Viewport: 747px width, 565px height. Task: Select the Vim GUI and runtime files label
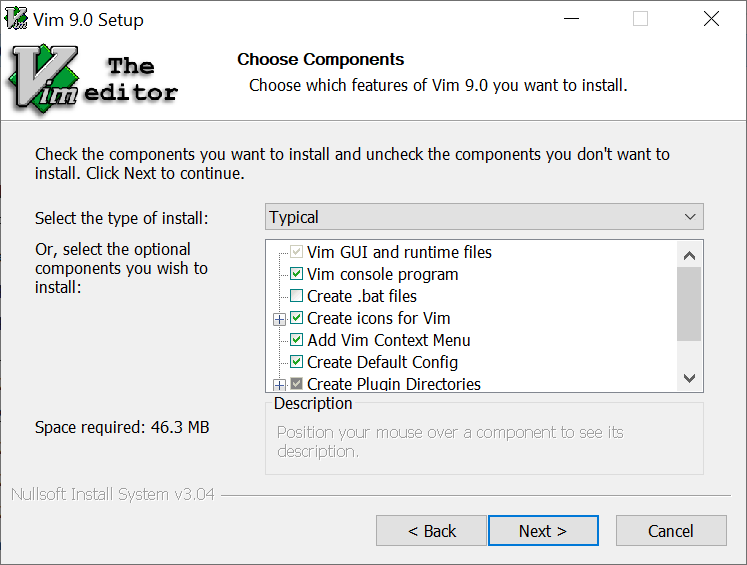coord(399,252)
